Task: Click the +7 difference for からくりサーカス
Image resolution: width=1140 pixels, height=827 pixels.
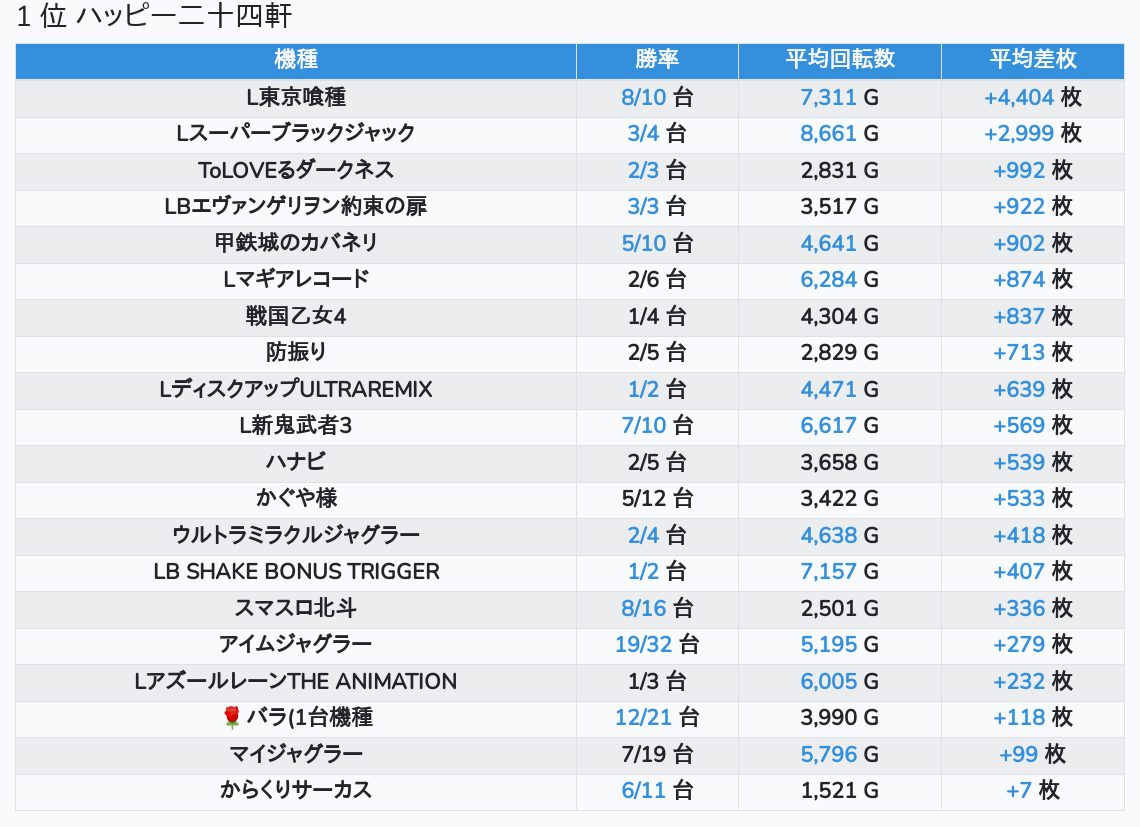Action: click(x=1019, y=791)
